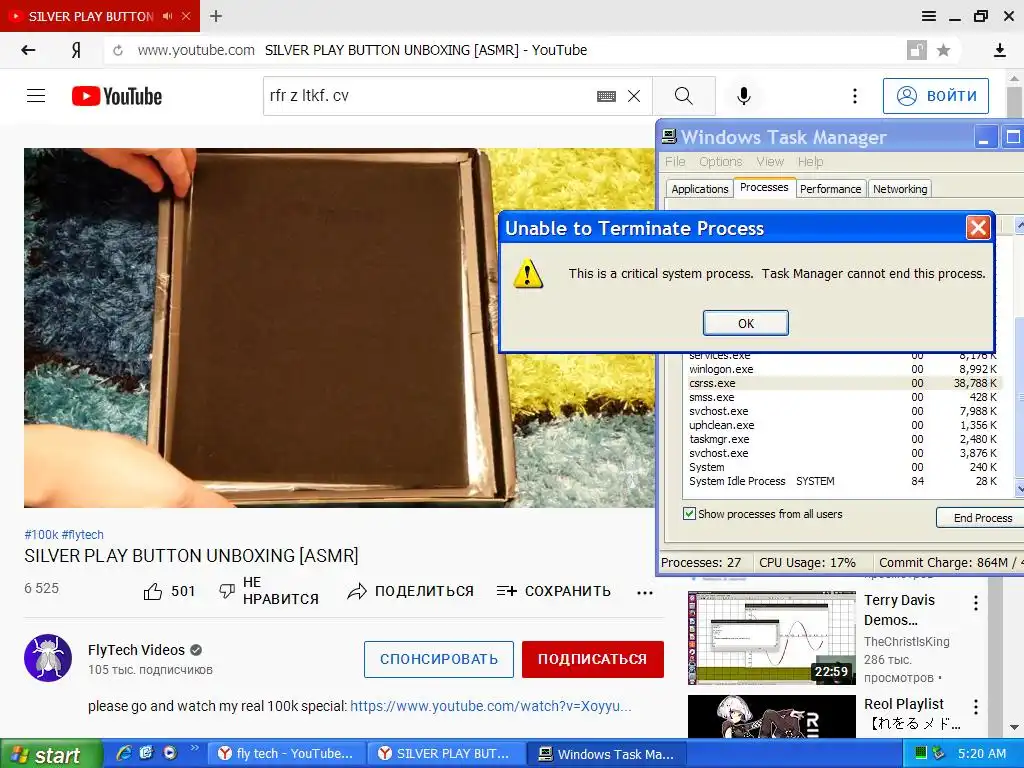The image size is (1024, 768).
Task: Open browser downloads arrow icon
Action: click(x=999, y=50)
